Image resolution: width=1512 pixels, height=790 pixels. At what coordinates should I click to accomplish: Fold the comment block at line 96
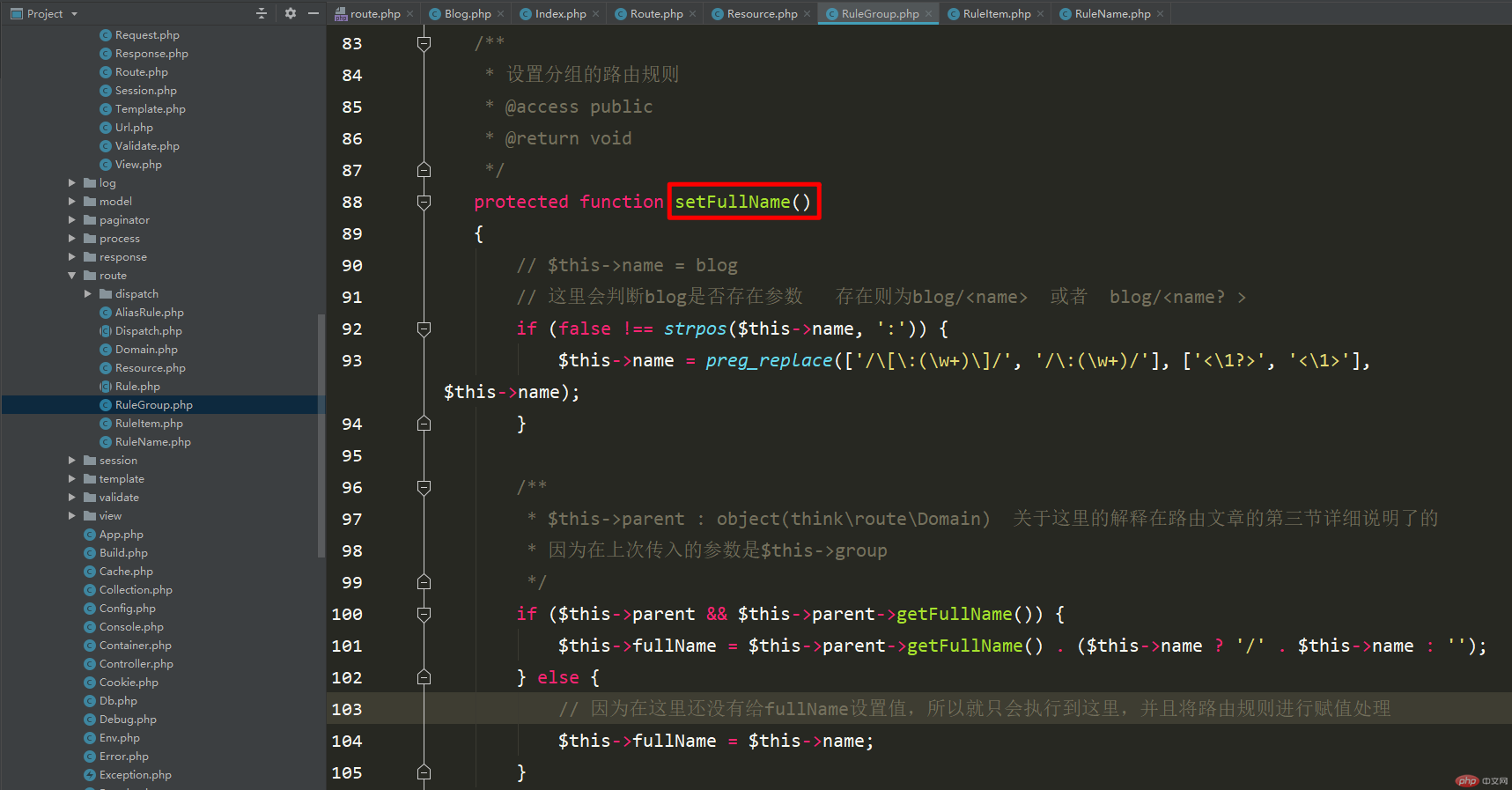pyautogui.click(x=424, y=487)
